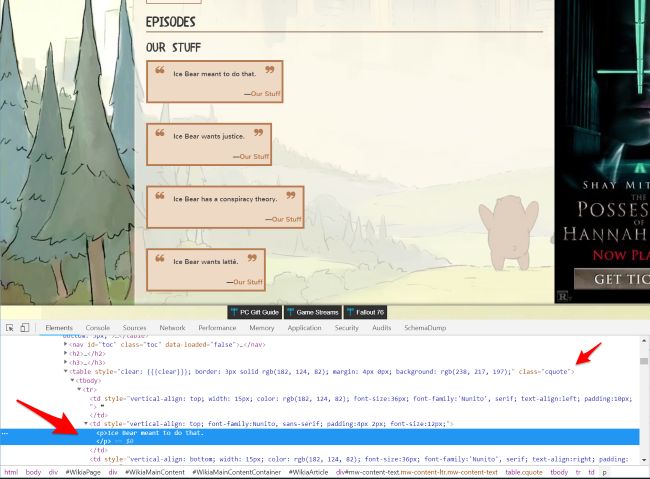
Task: Expand the collapsed h2 node
Action: (65, 353)
